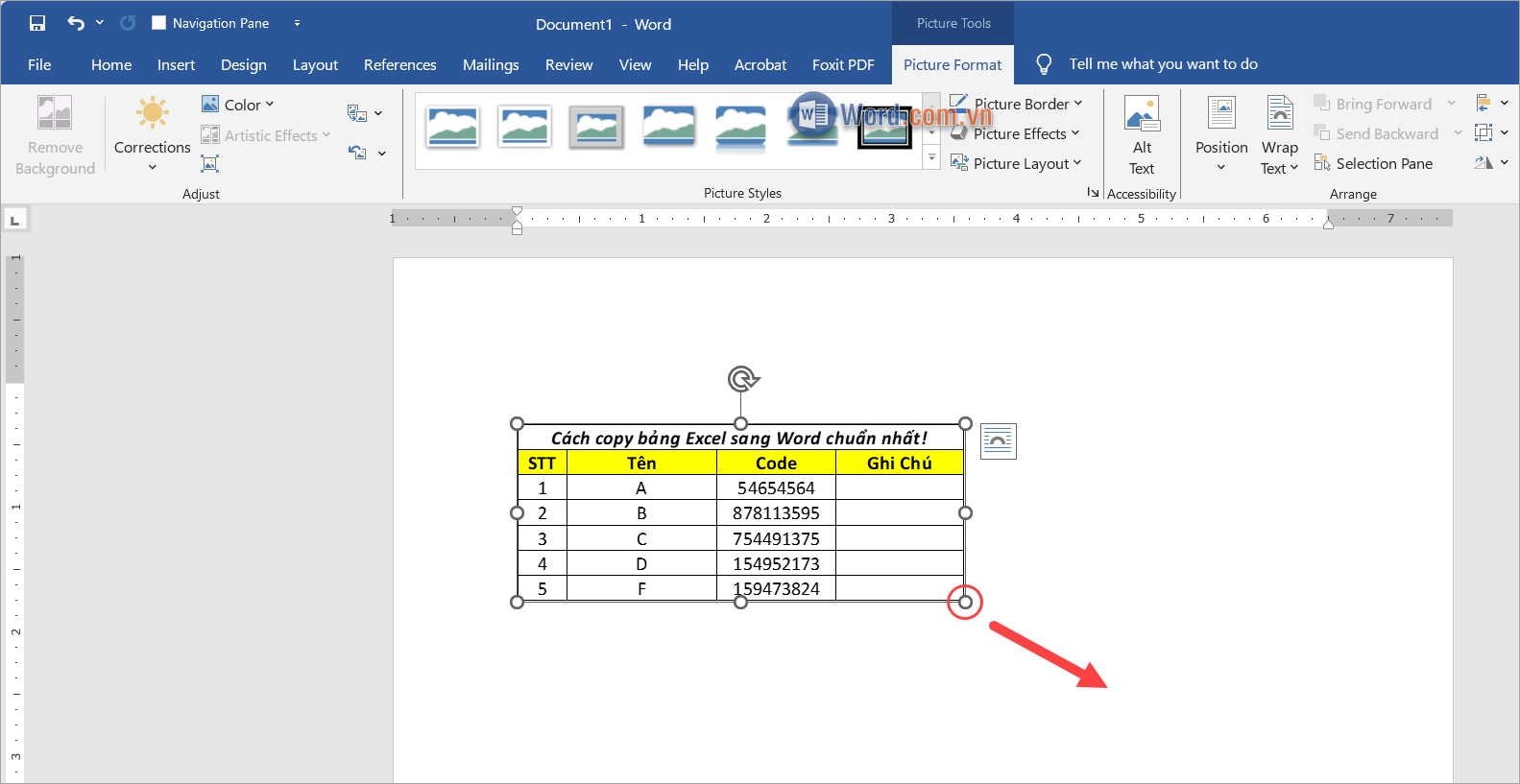This screenshot has width=1520, height=784.
Task: Apply the fifth reflected picture style thumbnail
Action: click(x=740, y=129)
